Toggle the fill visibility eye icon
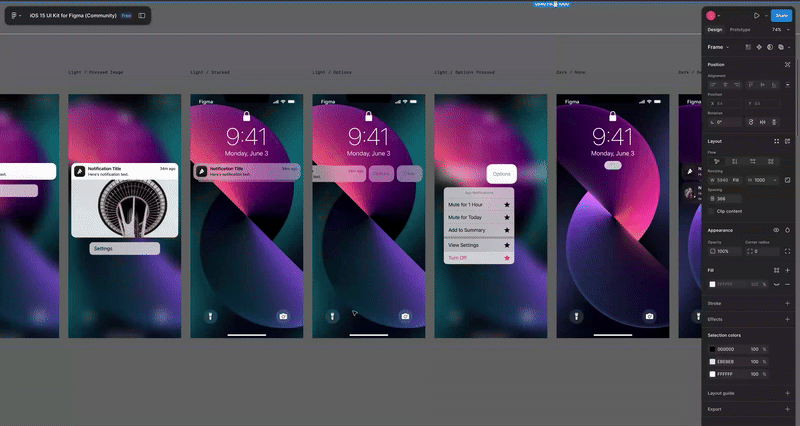The image size is (800, 426). (x=777, y=284)
